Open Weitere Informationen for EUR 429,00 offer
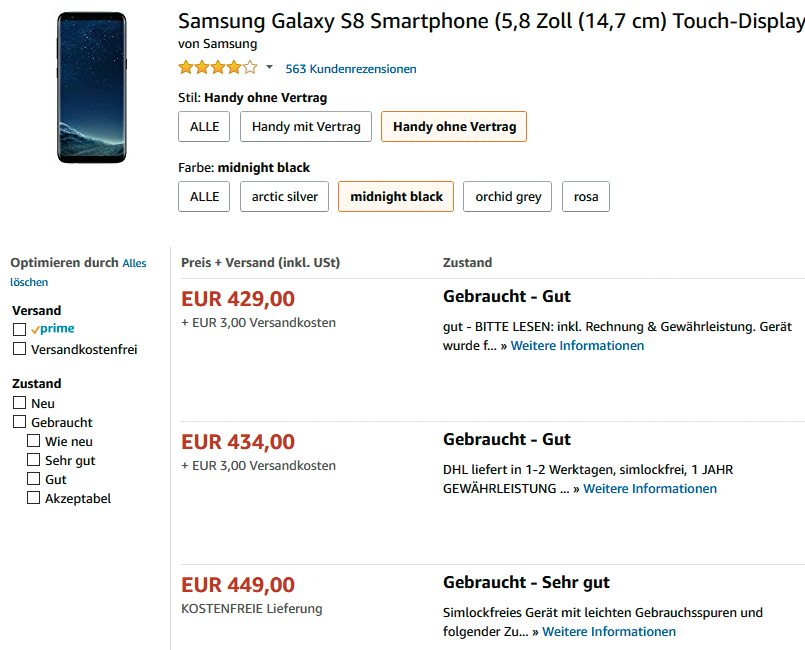The width and height of the screenshot is (805, 650). tap(577, 346)
